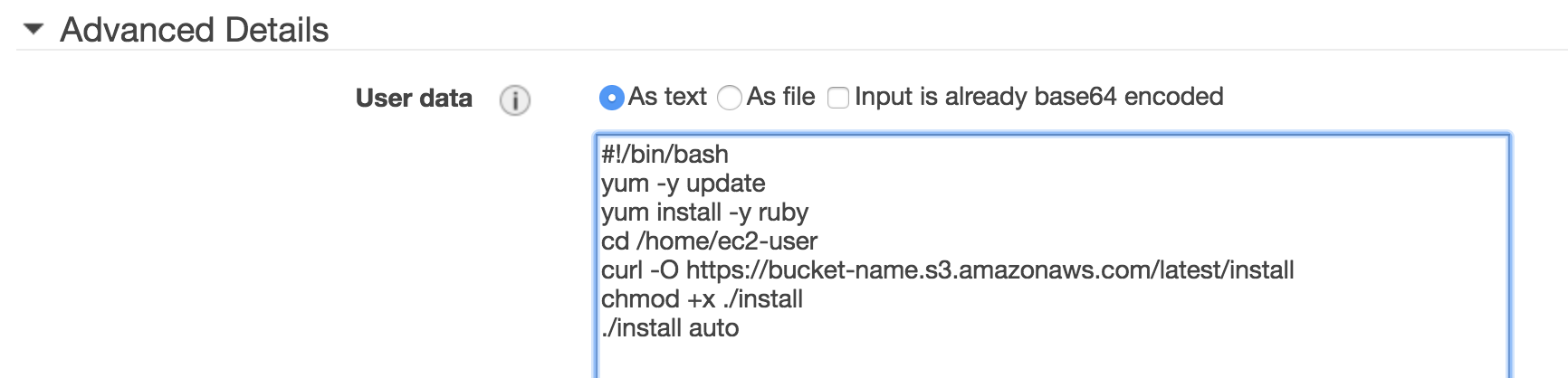Click the 'yum install -y ruby' line
1568x378 pixels.
(x=704, y=213)
